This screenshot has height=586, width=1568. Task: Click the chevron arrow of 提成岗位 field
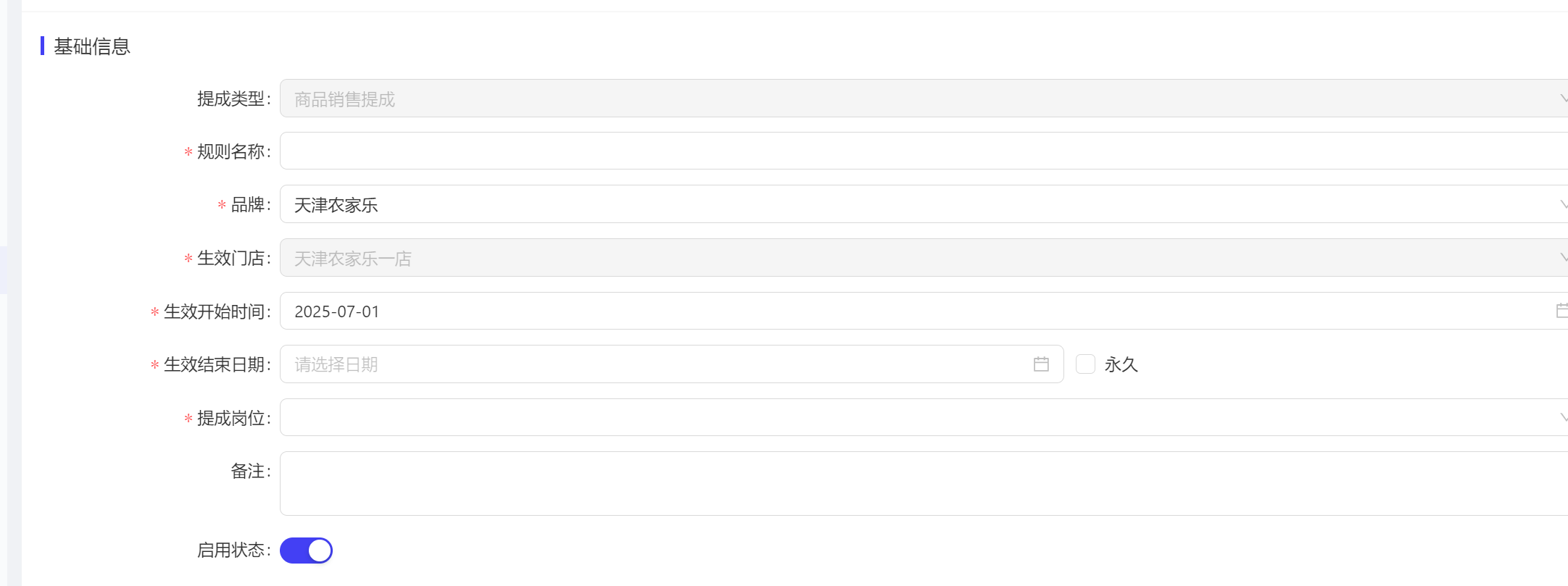coord(1564,417)
